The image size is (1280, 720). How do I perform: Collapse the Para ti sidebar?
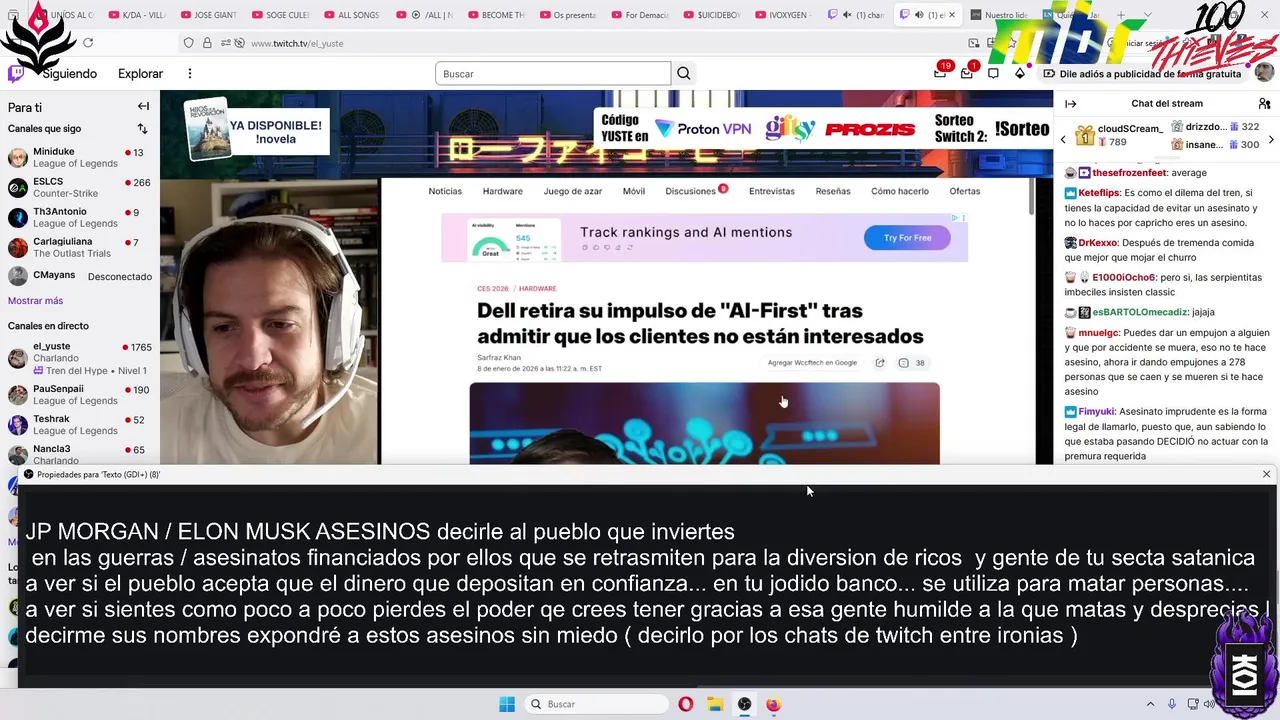(143, 106)
